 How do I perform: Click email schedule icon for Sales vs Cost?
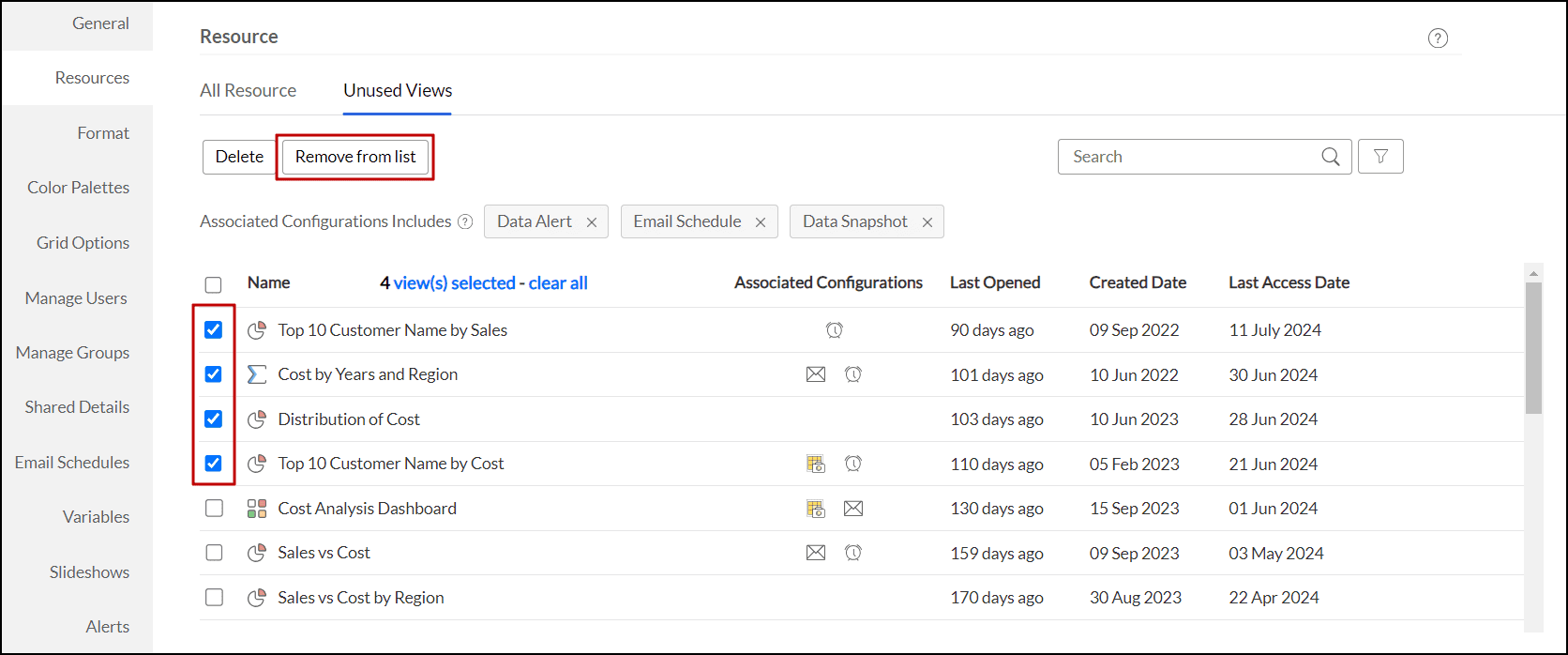coord(816,553)
